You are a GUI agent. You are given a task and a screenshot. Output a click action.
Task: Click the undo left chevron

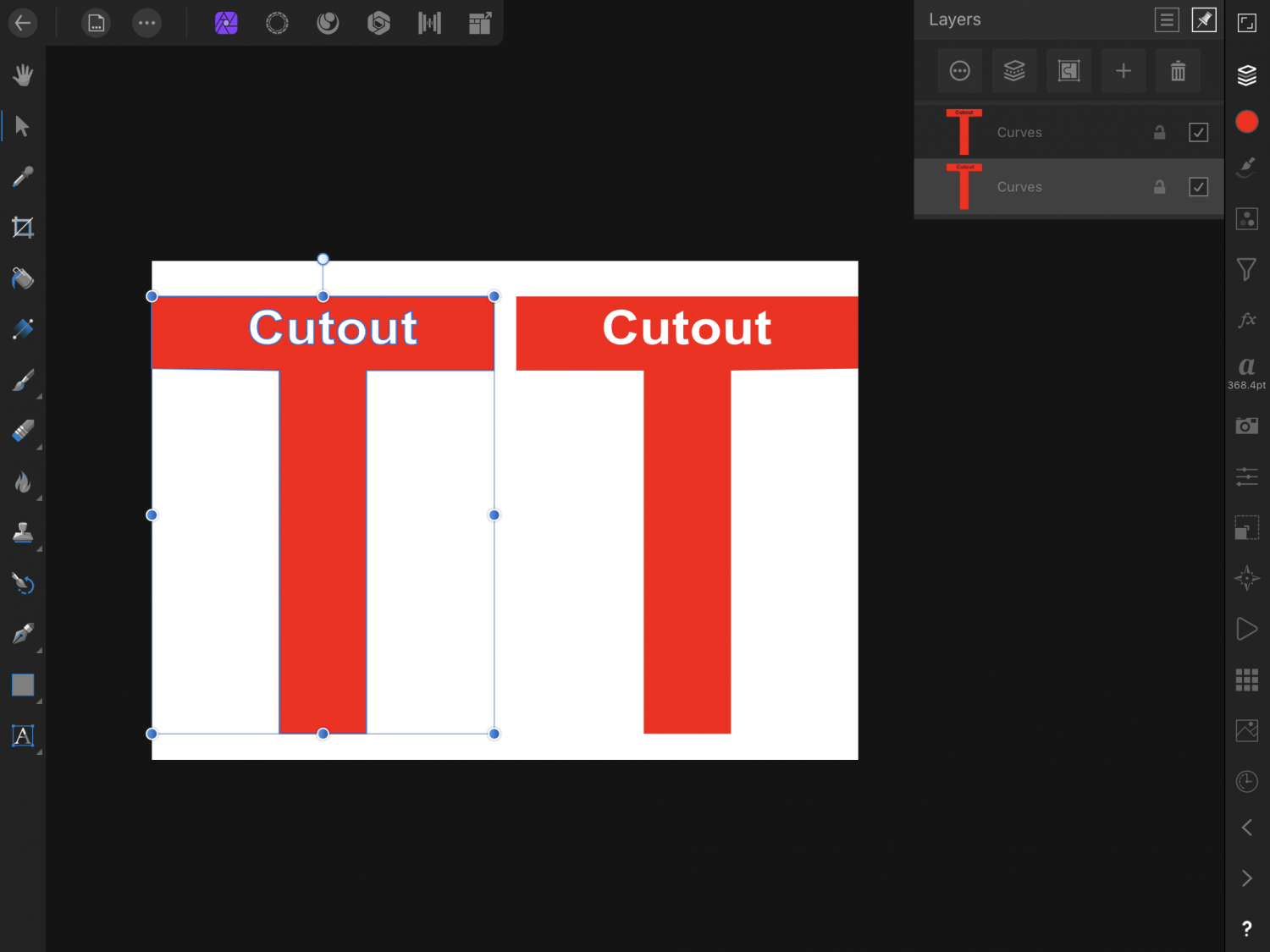1247,828
